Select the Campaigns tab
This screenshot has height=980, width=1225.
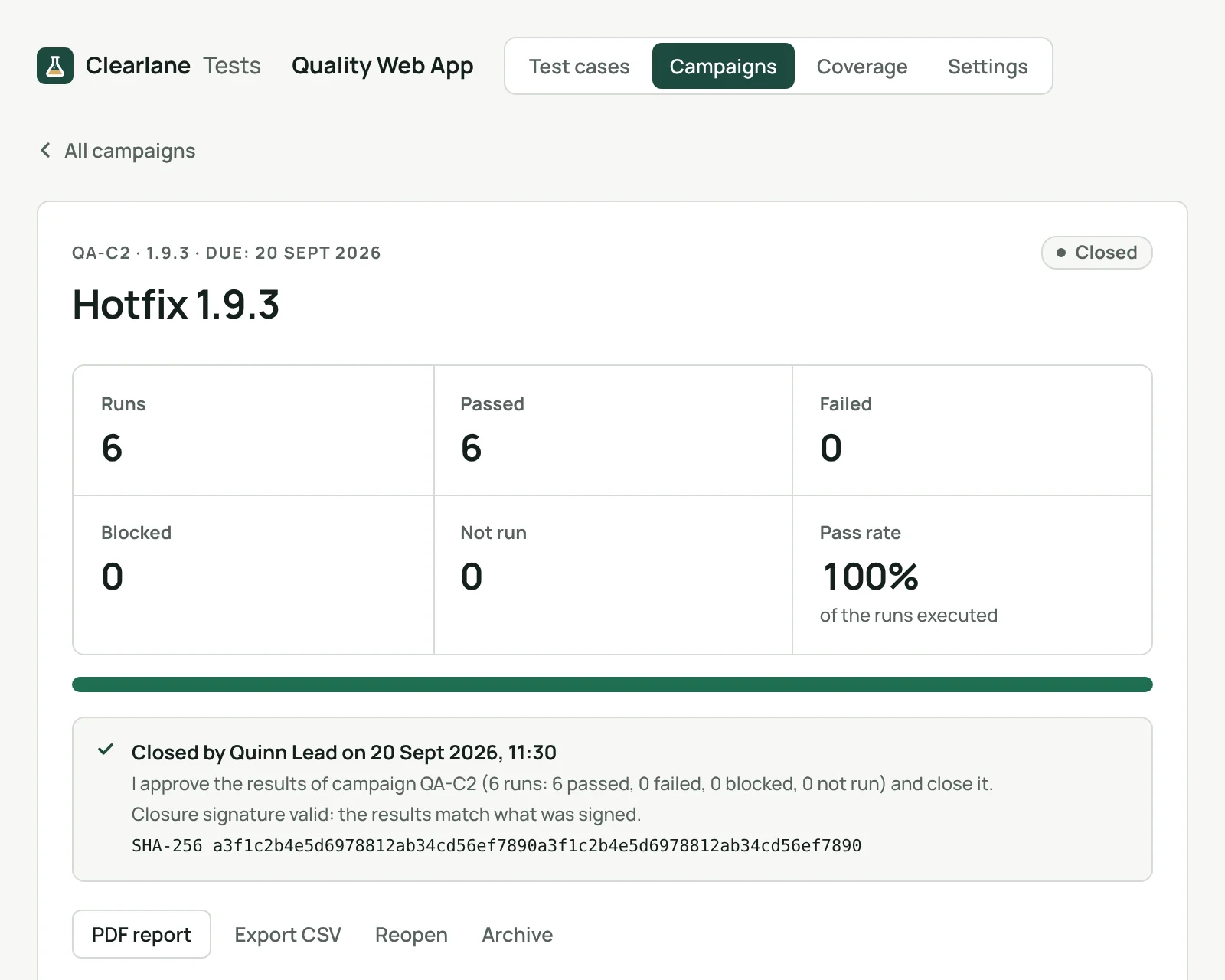coord(723,67)
